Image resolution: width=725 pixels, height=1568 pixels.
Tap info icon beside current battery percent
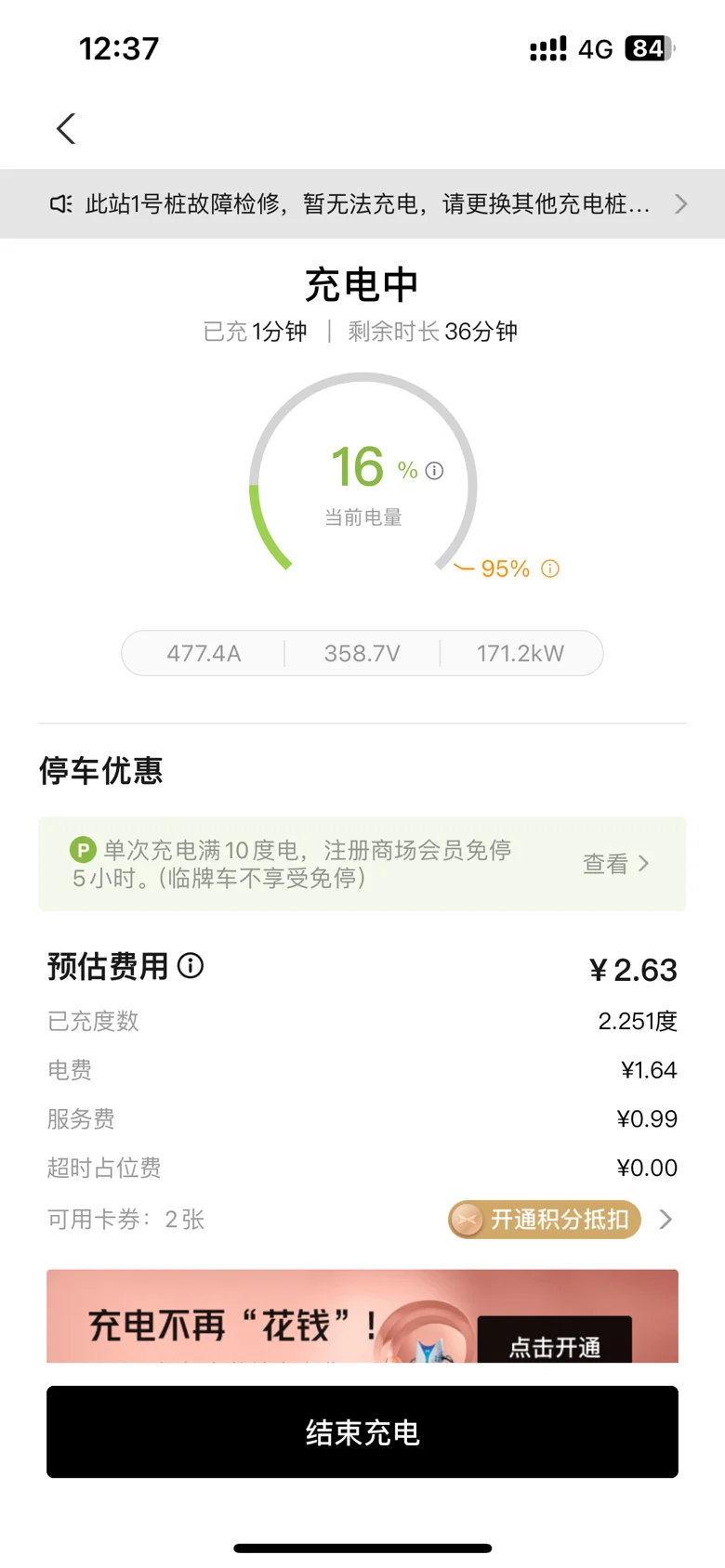[x=434, y=471]
